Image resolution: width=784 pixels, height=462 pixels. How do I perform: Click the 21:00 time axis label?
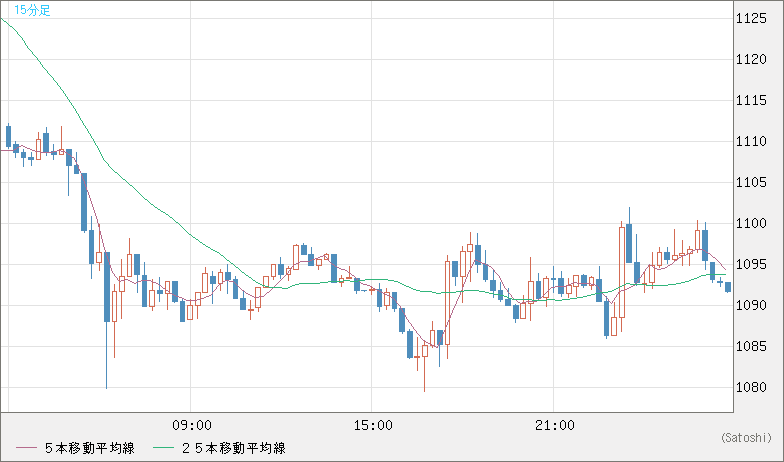click(x=554, y=426)
